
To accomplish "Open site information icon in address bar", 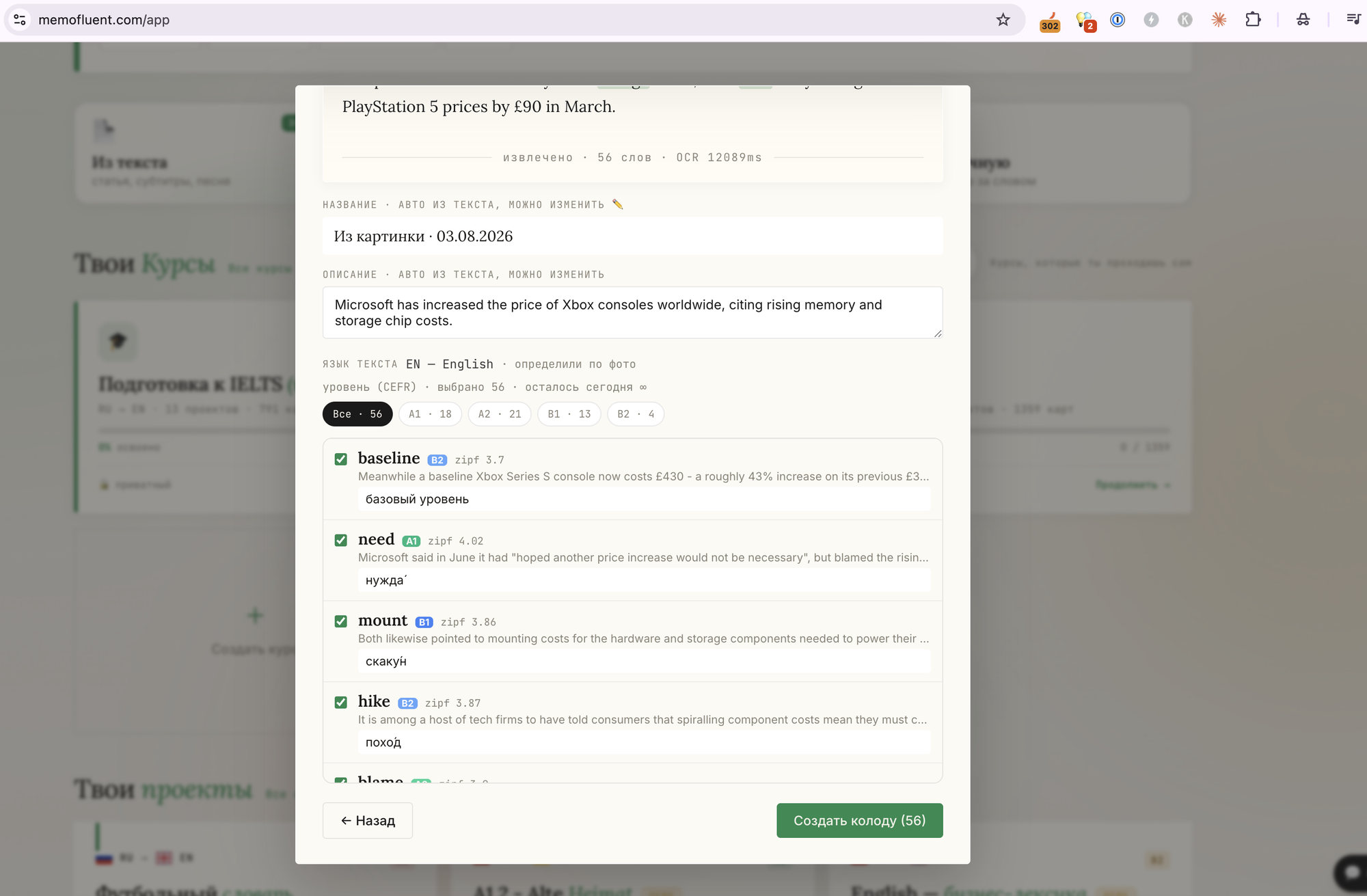I will click(20, 20).
